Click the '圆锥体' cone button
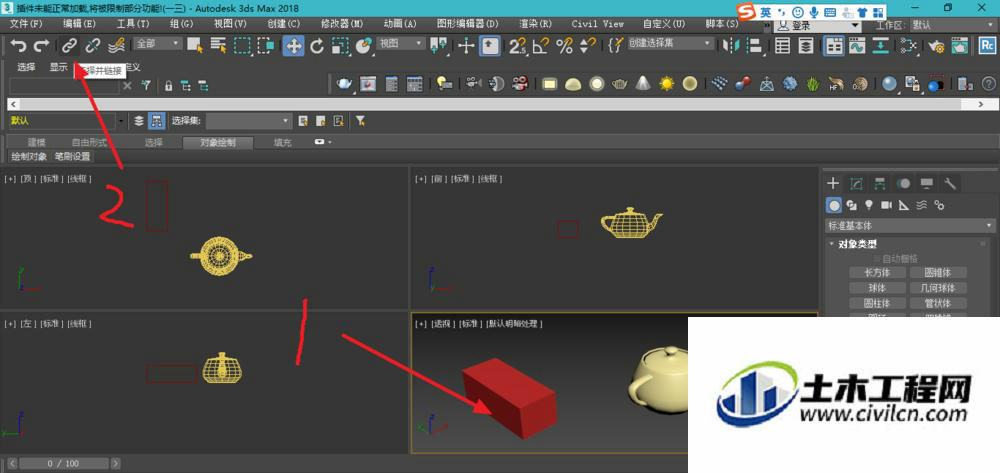This screenshot has height=473, width=1000. pos(938,273)
